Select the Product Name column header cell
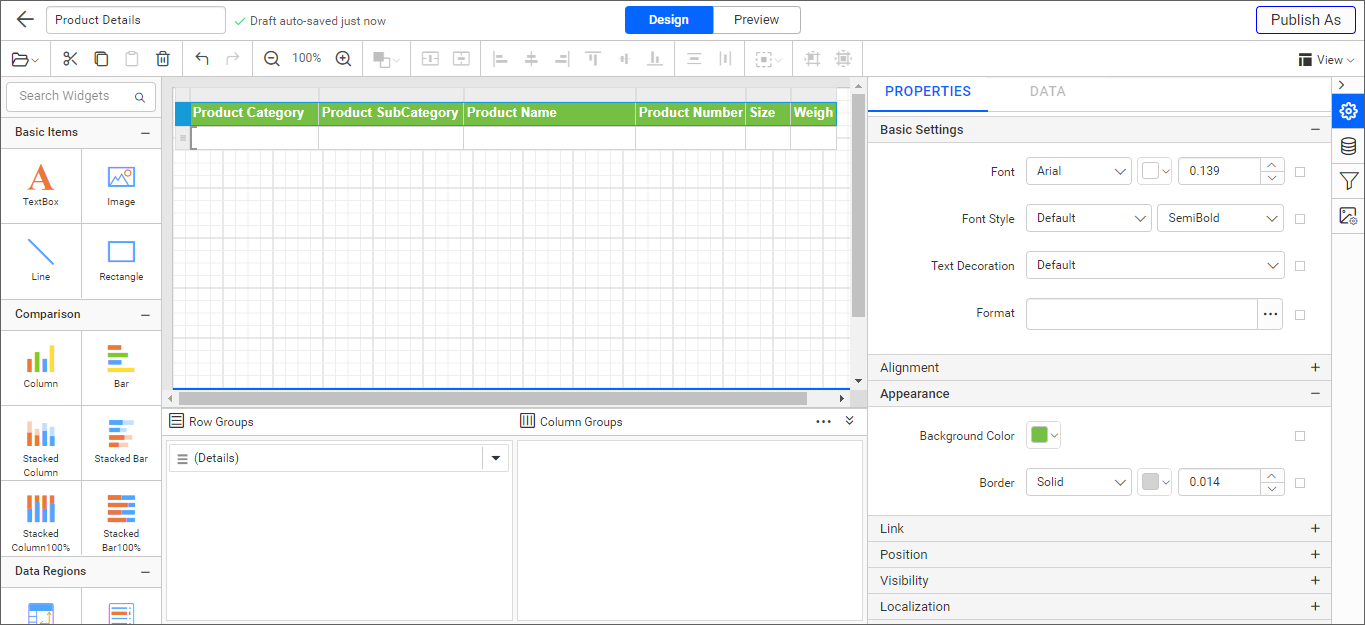Screen dimensions: 1365x625 click(549, 113)
